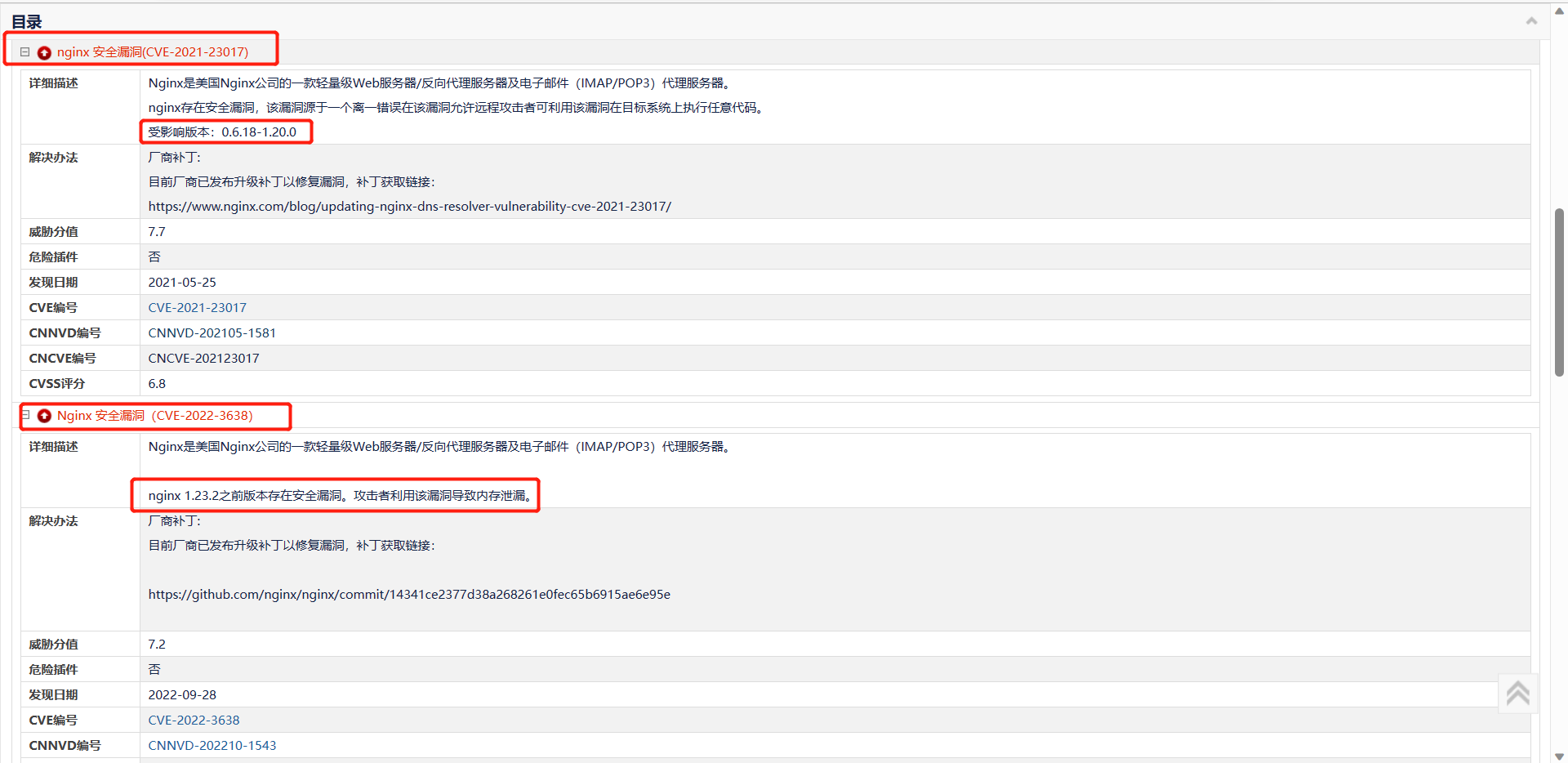The image size is (1568, 763).
Task: Click the 威胁分值 value 7.7
Action: coord(157,232)
